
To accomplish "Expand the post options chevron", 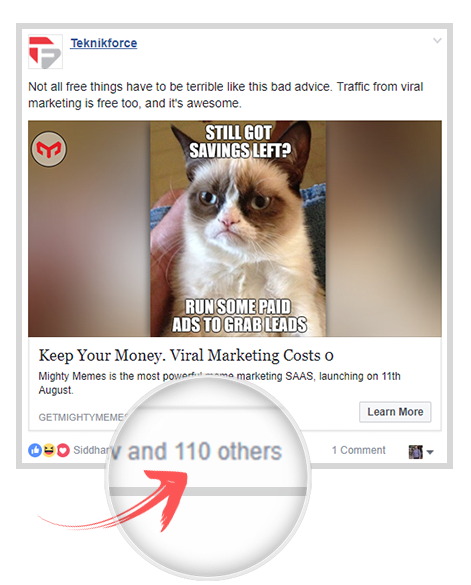I will pos(437,40).
